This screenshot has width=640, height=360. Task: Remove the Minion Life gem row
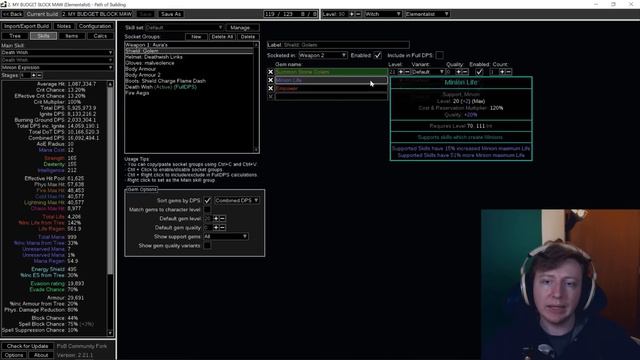(x=270, y=80)
